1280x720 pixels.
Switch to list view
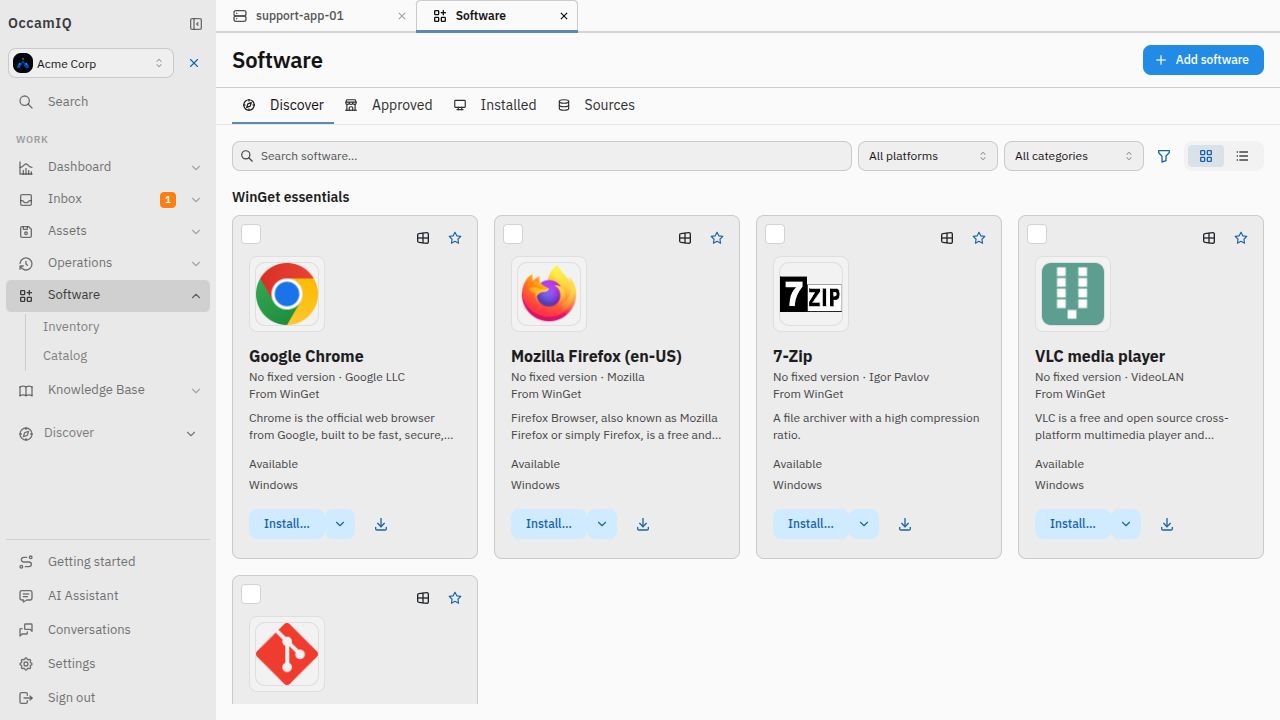point(1242,156)
